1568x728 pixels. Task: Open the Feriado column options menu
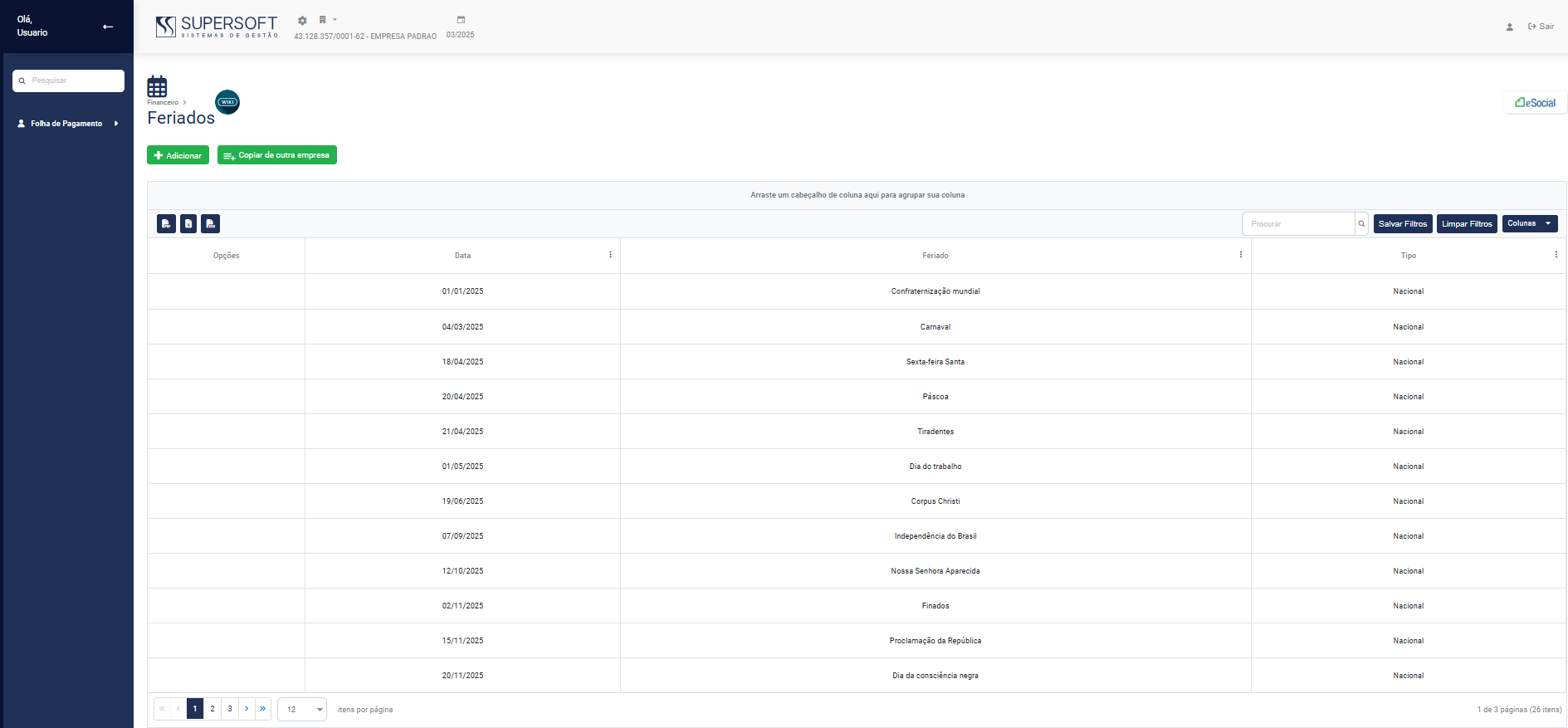(x=1240, y=255)
